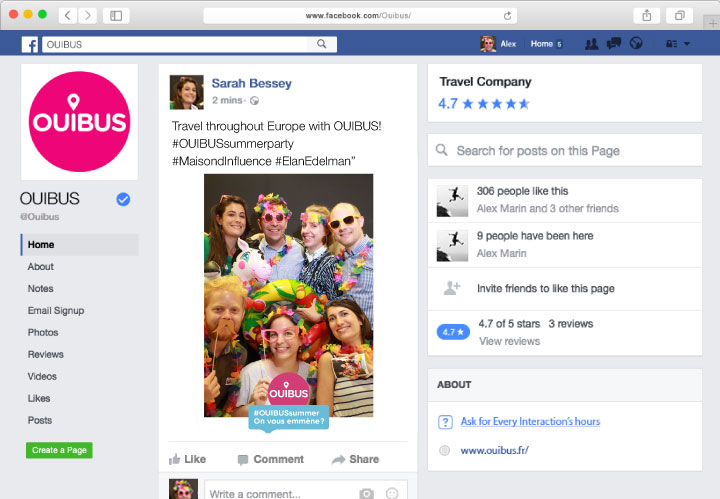Click the Safari share icon
This screenshot has height=499, width=720.
(647, 16)
